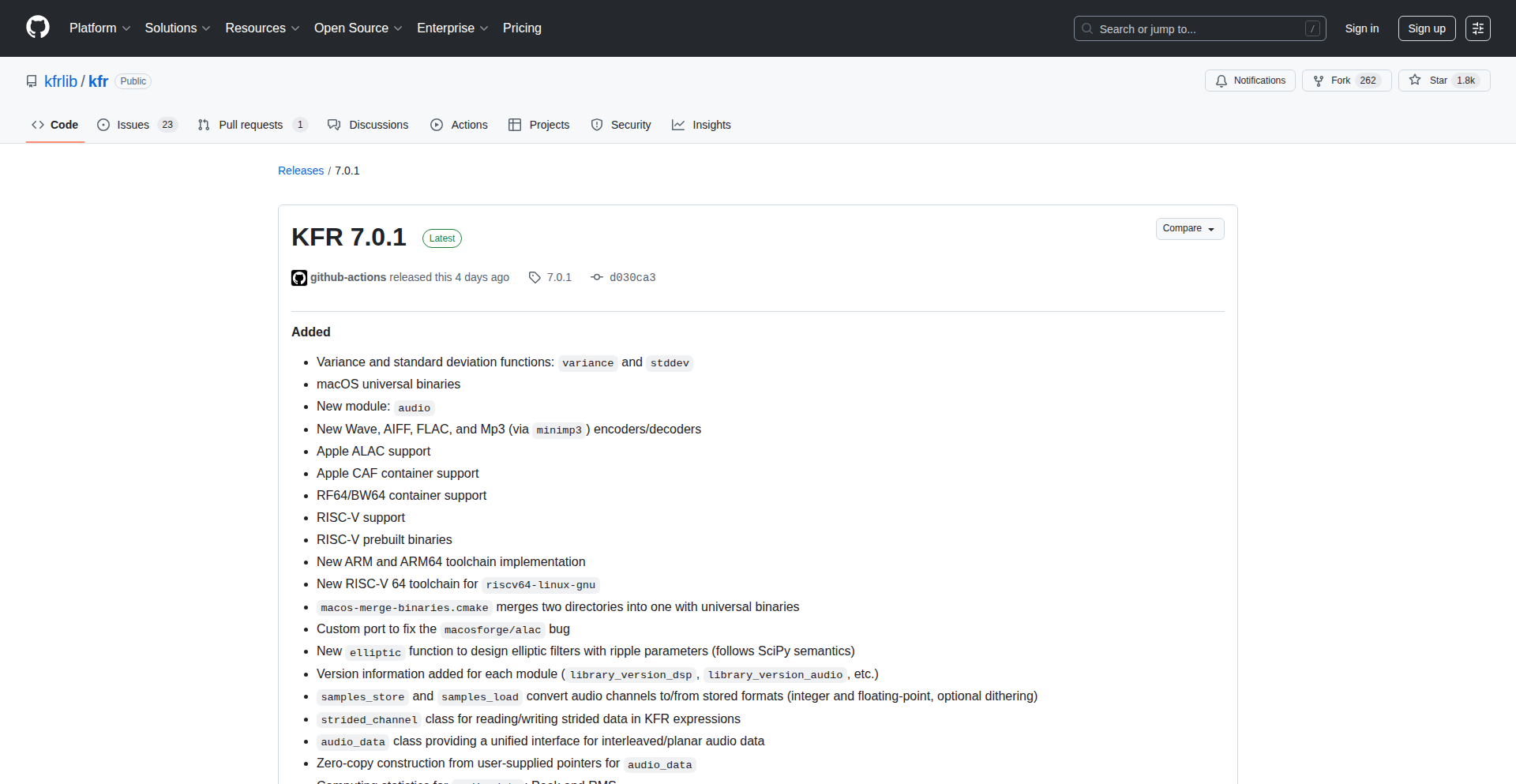Switch to the Insights tab
Screen dimensions: 1516x784
[x=701, y=125]
